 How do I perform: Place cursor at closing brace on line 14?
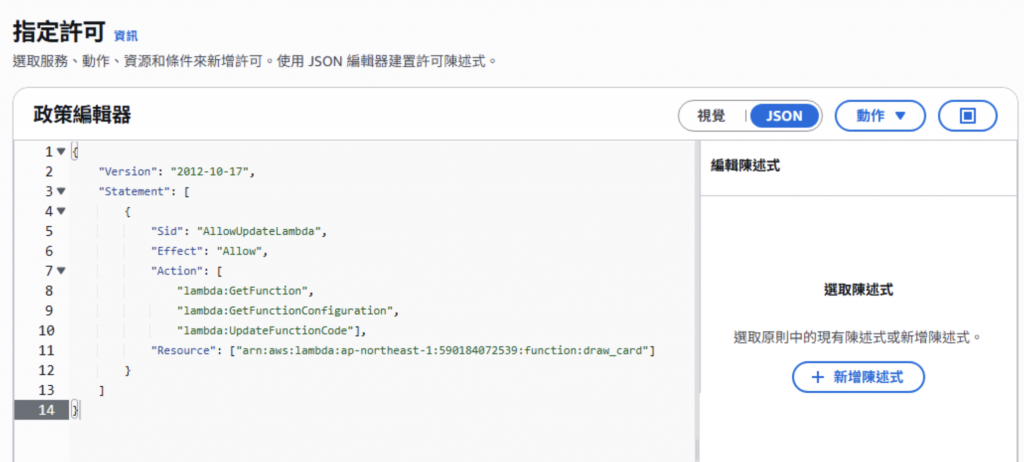[74, 410]
